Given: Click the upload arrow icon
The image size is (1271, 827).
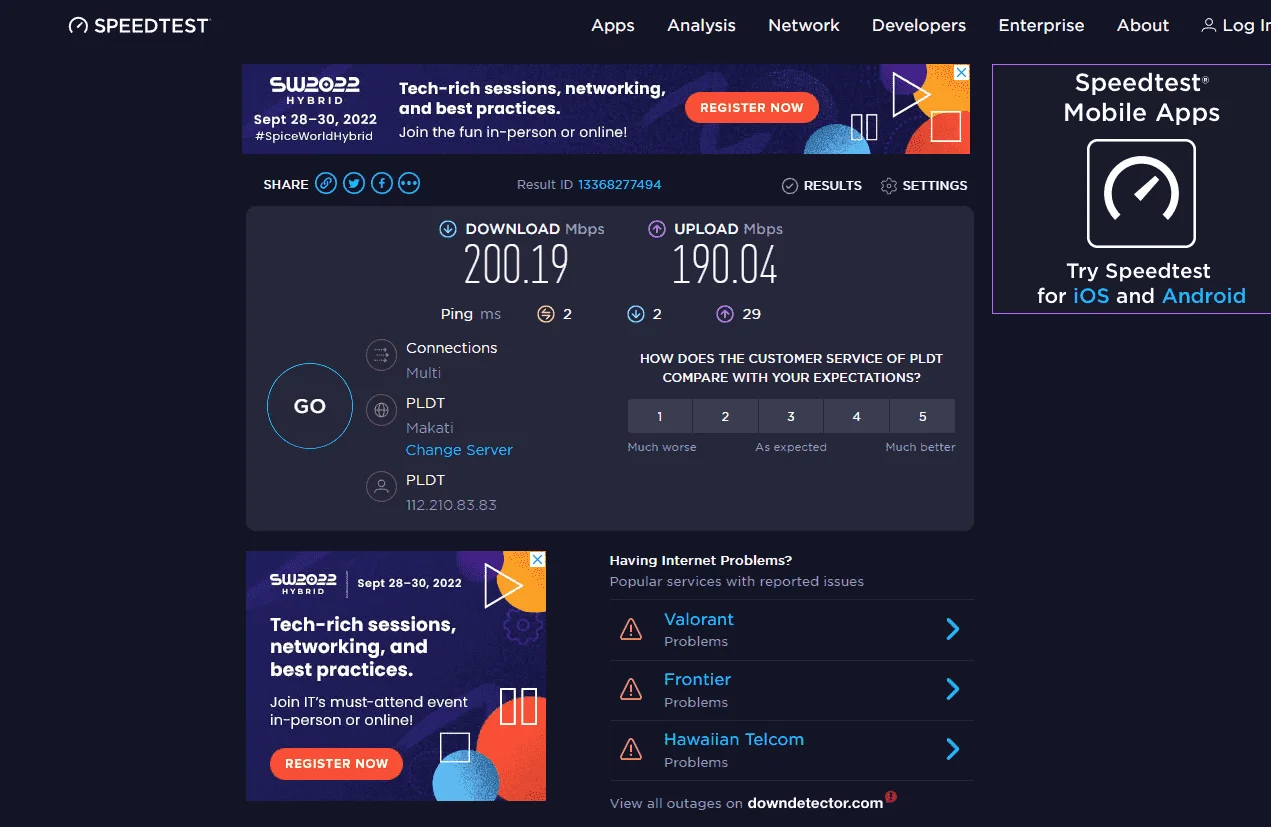Looking at the screenshot, I should 657,229.
